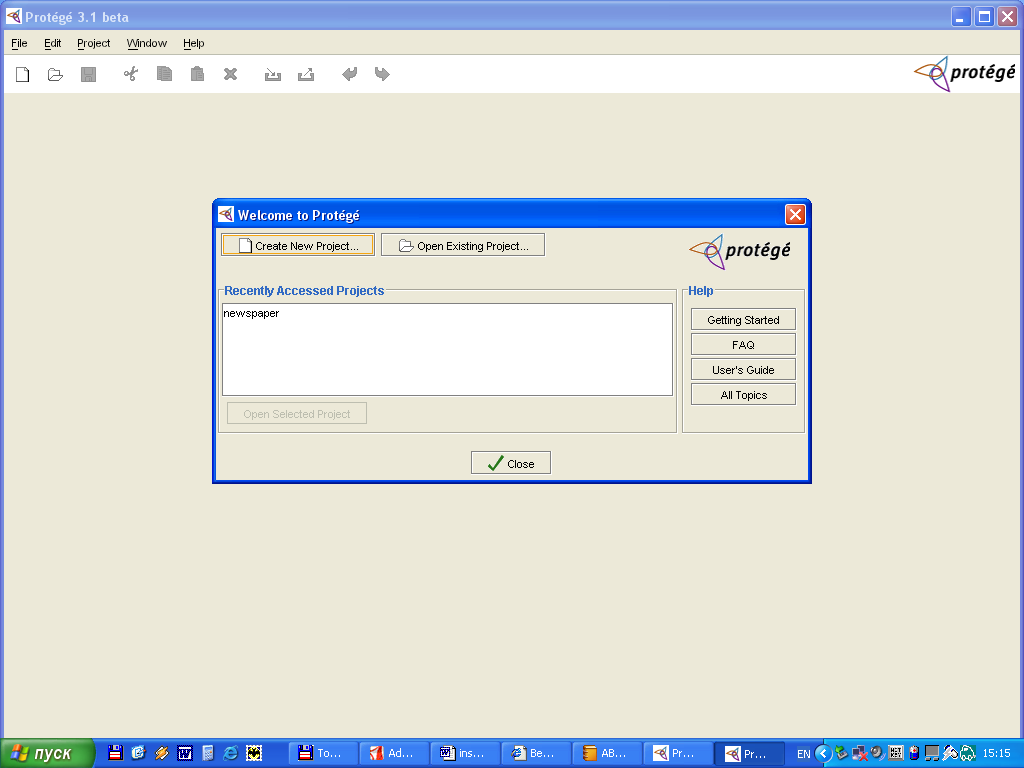Expand hidden tray icons arrow
This screenshot has width=1024, height=768.
point(824,754)
